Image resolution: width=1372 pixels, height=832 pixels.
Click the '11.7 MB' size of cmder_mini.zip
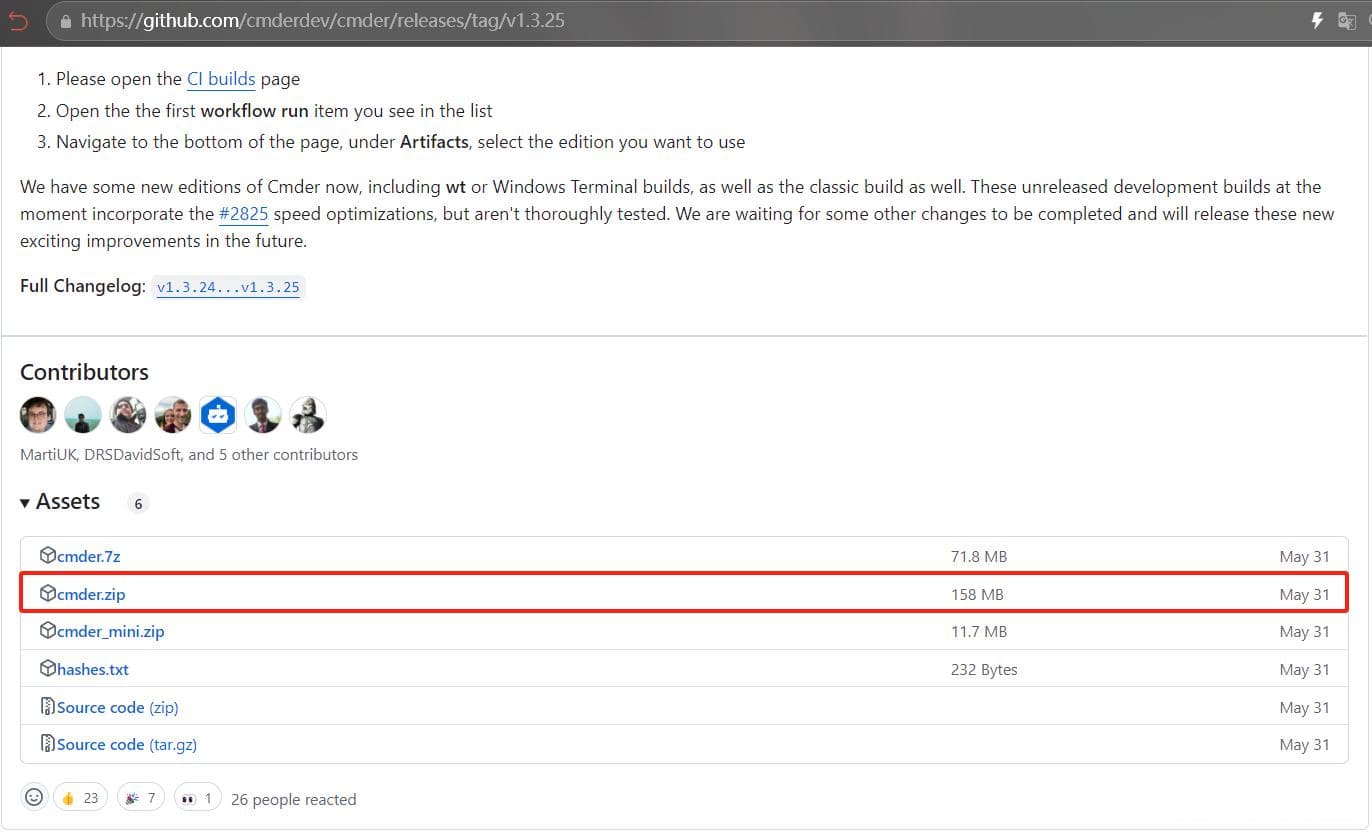coord(979,632)
